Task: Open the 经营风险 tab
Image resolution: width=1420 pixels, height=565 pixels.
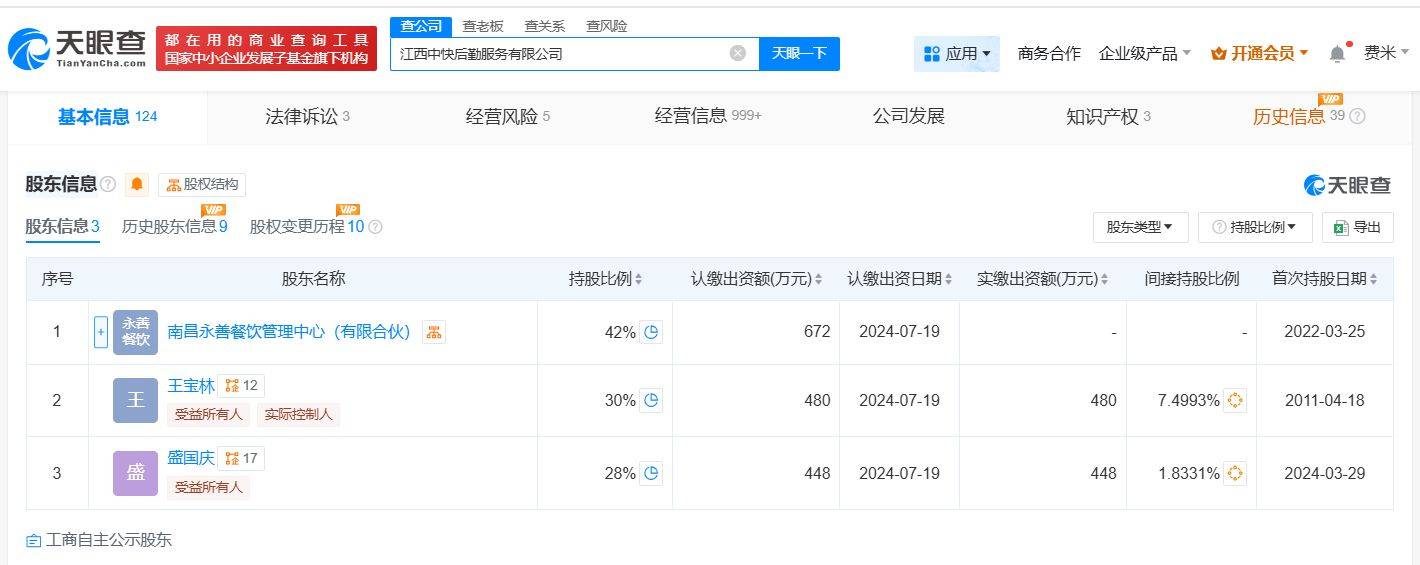Action: pyautogui.click(x=508, y=117)
